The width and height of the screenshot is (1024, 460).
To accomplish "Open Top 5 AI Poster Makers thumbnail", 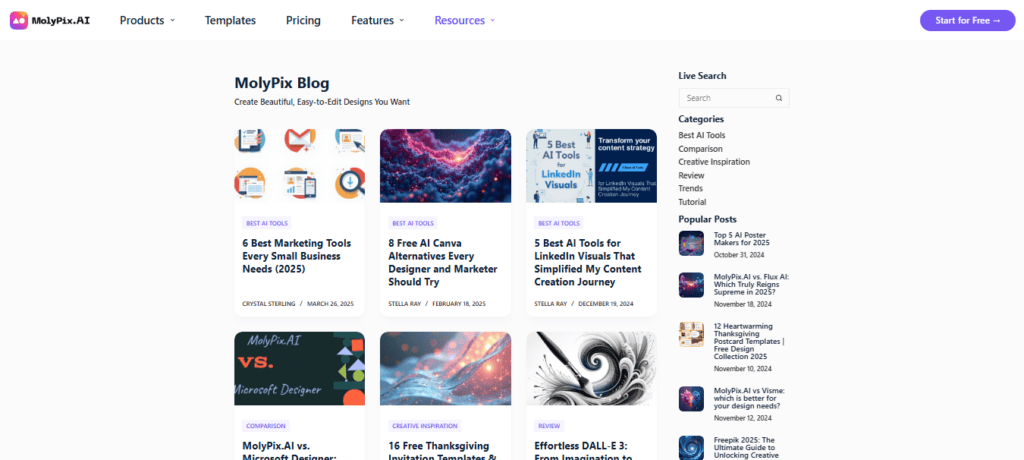I will [691, 243].
